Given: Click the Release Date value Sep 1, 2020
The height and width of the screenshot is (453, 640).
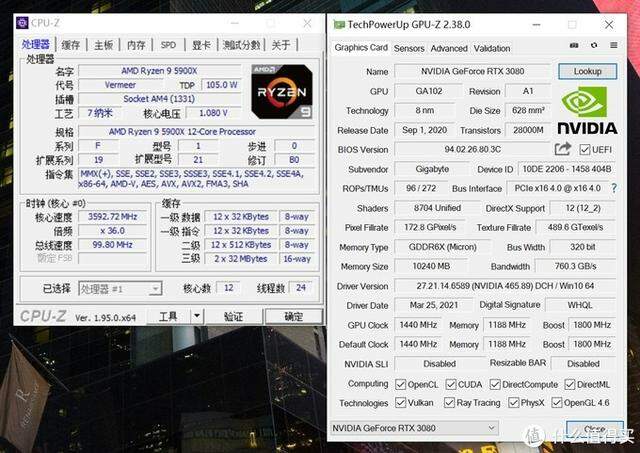Looking at the screenshot, I should [424, 130].
